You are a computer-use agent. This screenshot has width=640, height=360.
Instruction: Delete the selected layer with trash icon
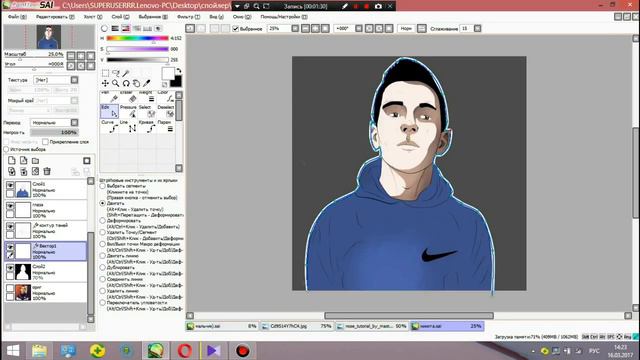click(47, 171)
